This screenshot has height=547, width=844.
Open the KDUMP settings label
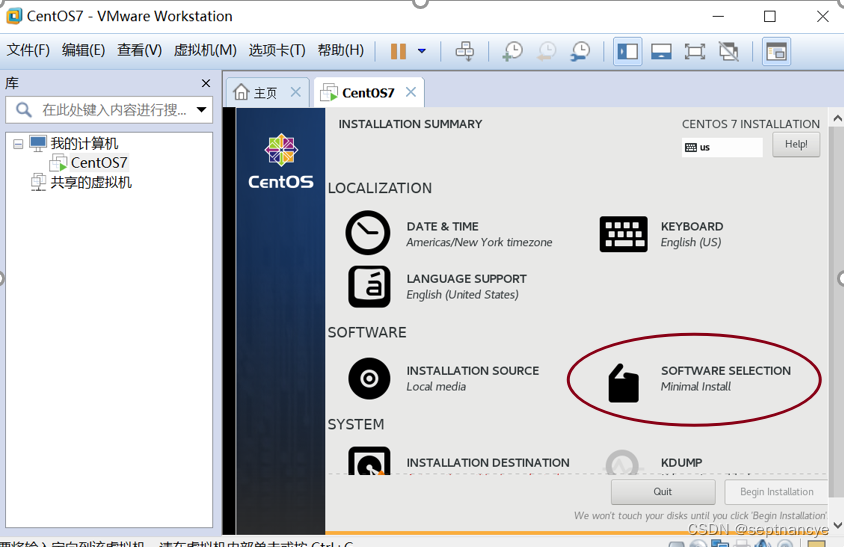681,463
